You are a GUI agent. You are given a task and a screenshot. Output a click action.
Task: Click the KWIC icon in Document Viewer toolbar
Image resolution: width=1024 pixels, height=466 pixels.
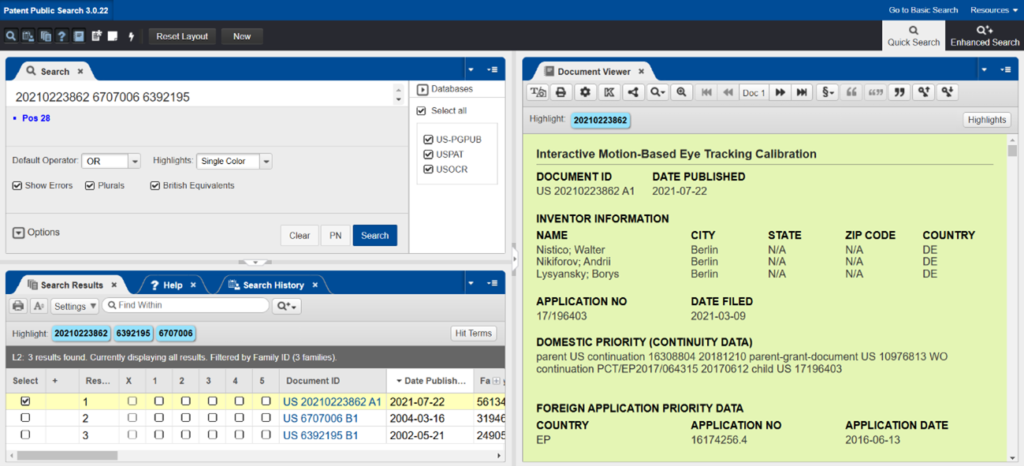(609, 93)
